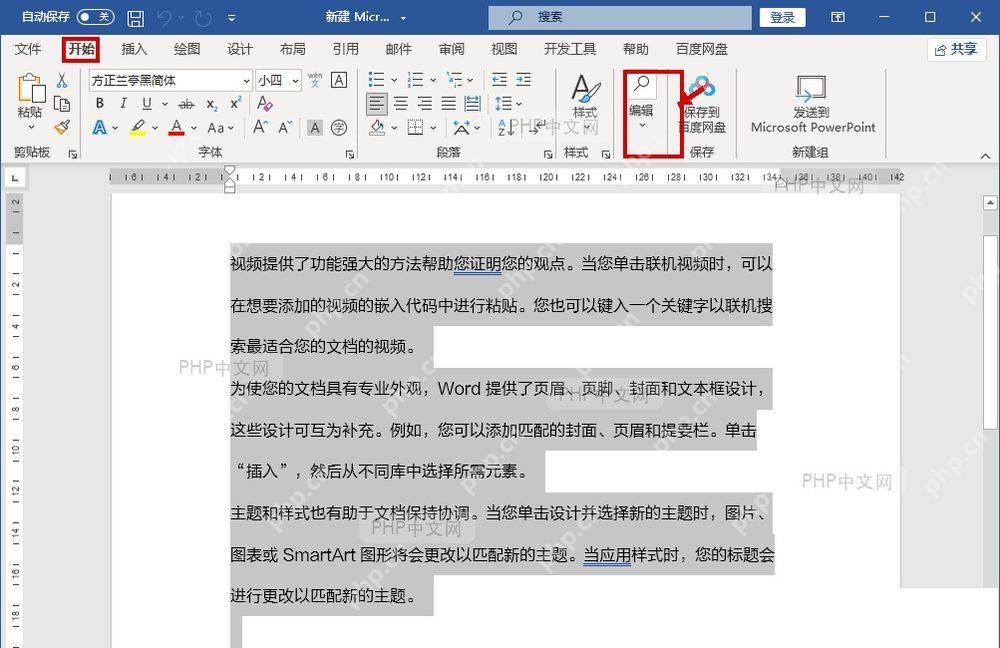Click the decrease font size icon
This screenshot has height=648, width=1000.
click(285, 127)
